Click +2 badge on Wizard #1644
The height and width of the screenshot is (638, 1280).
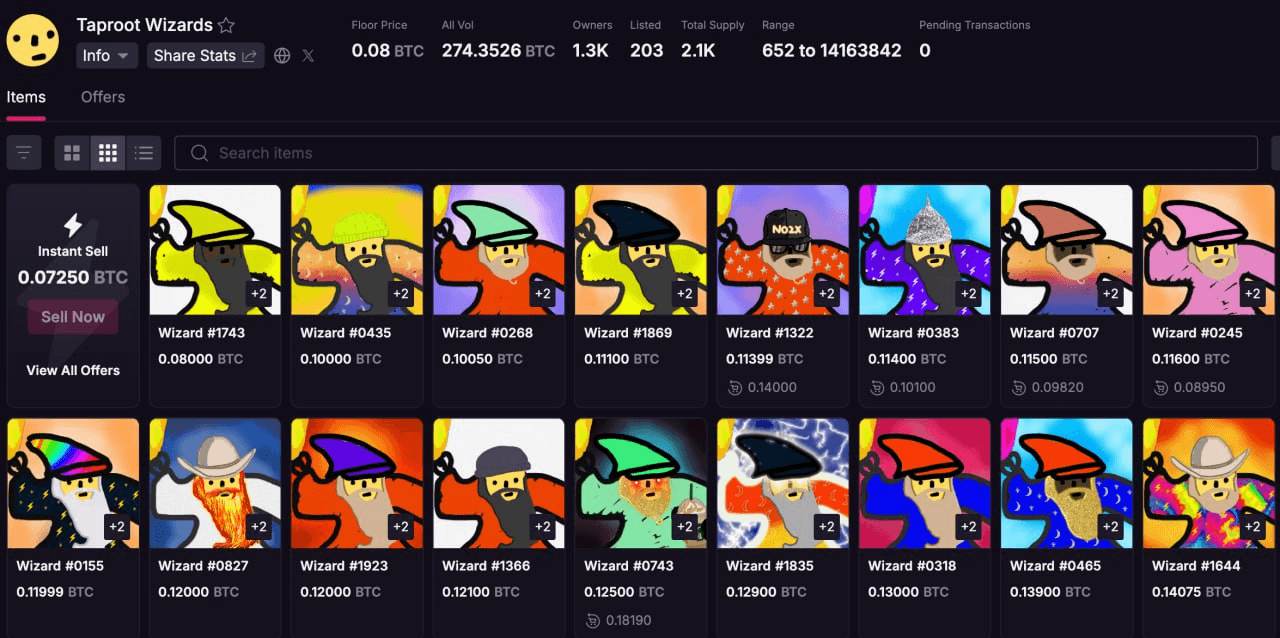click(x=1253, y=527)
